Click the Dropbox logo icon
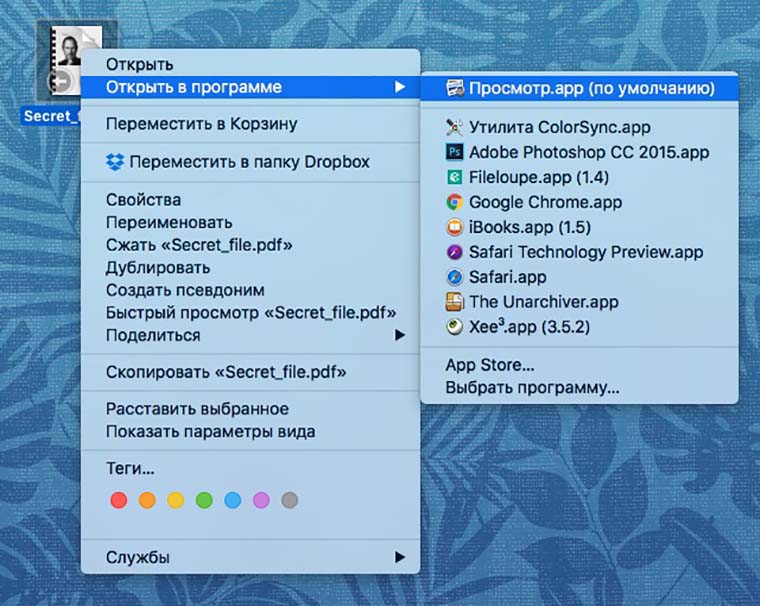 (x=115, y=162)
